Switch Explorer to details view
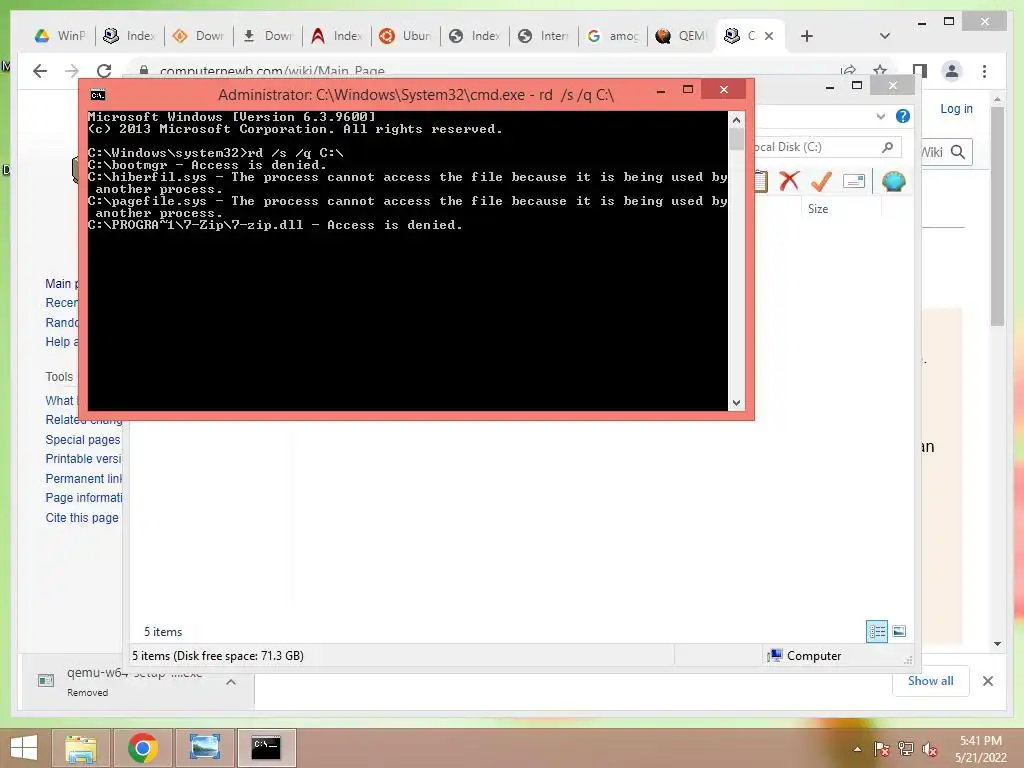1024x768 pixels. click(876, 631)
